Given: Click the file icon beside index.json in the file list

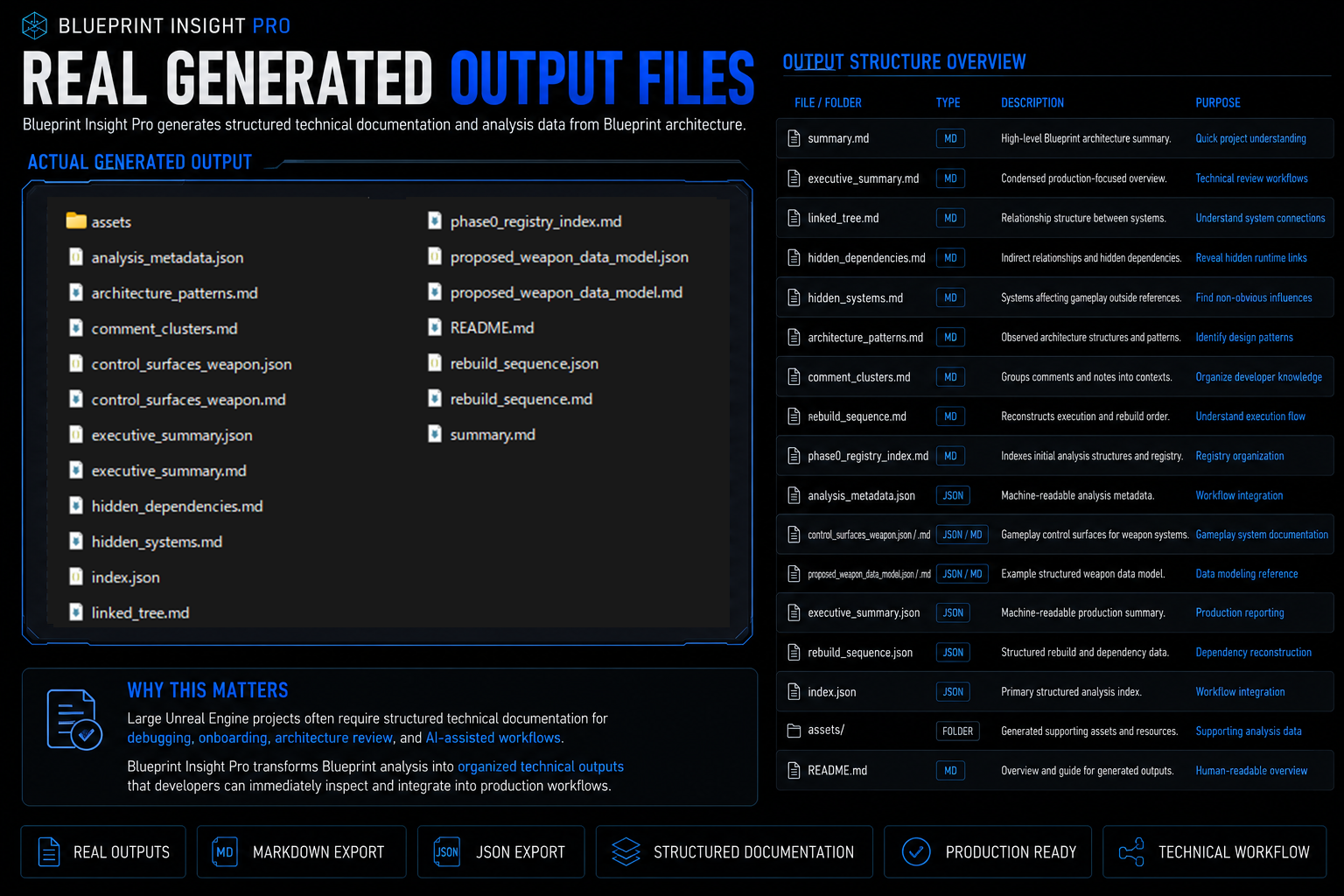Looking at the screenshot, I should coord(76,577).
